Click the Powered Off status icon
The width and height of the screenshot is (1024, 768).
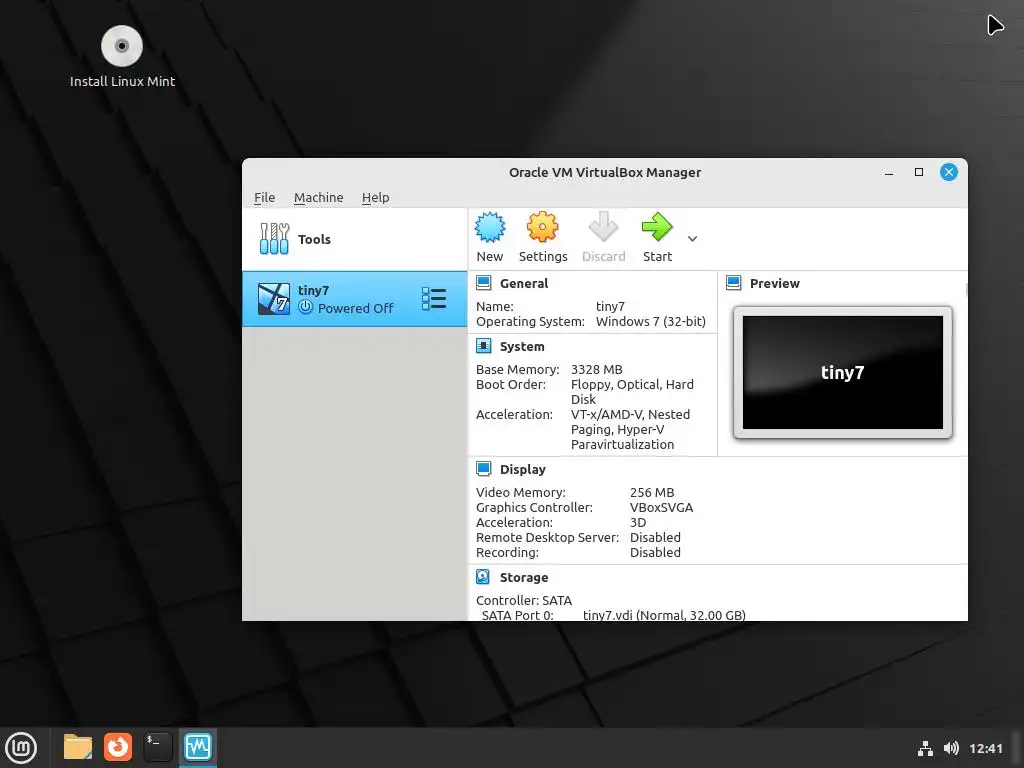(306, 307)
